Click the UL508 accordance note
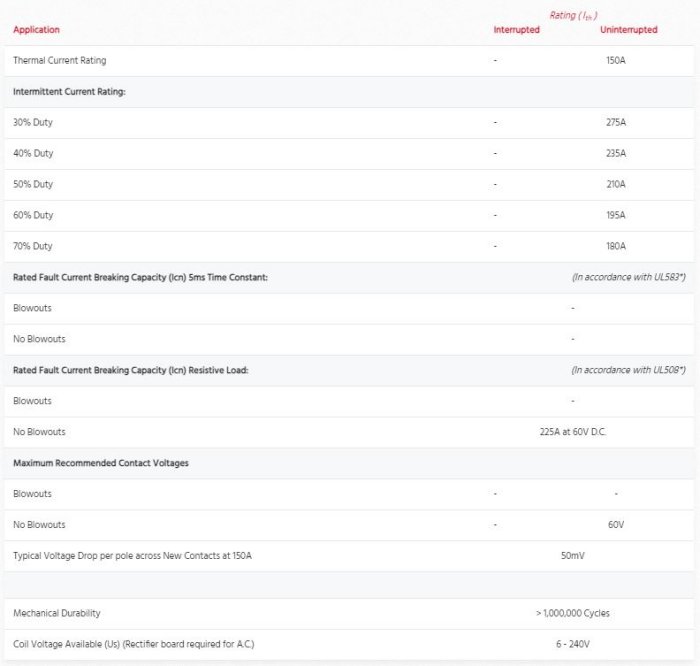This screenshot has width=700, height=666. 628,370
